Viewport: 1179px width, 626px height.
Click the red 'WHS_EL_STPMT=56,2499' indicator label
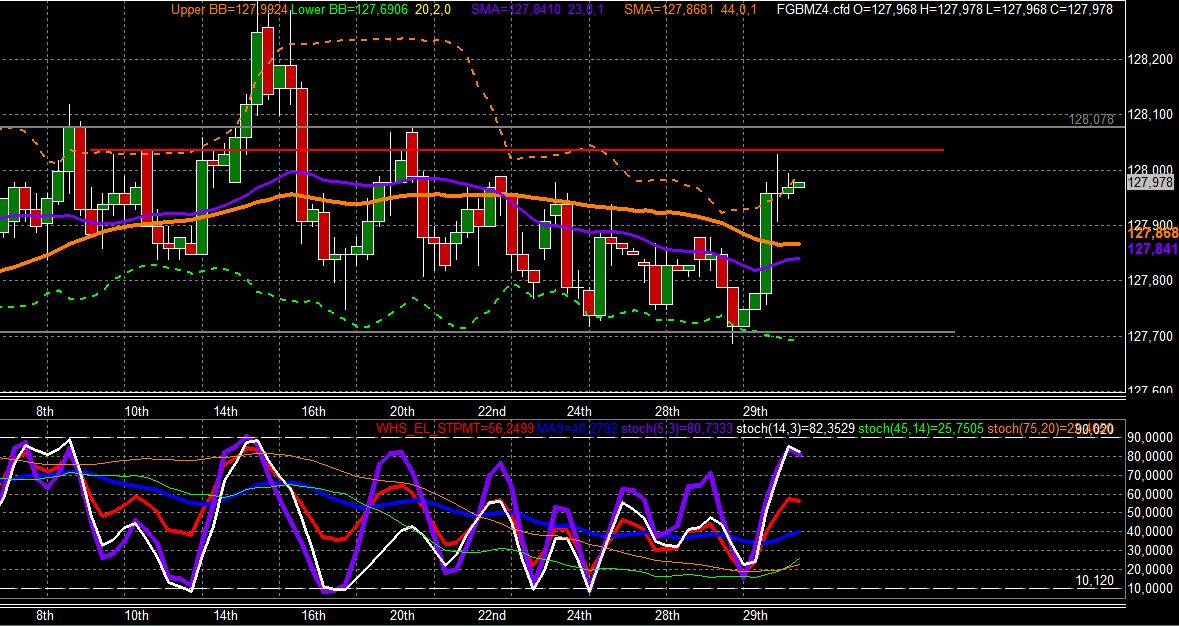[455, 428]
